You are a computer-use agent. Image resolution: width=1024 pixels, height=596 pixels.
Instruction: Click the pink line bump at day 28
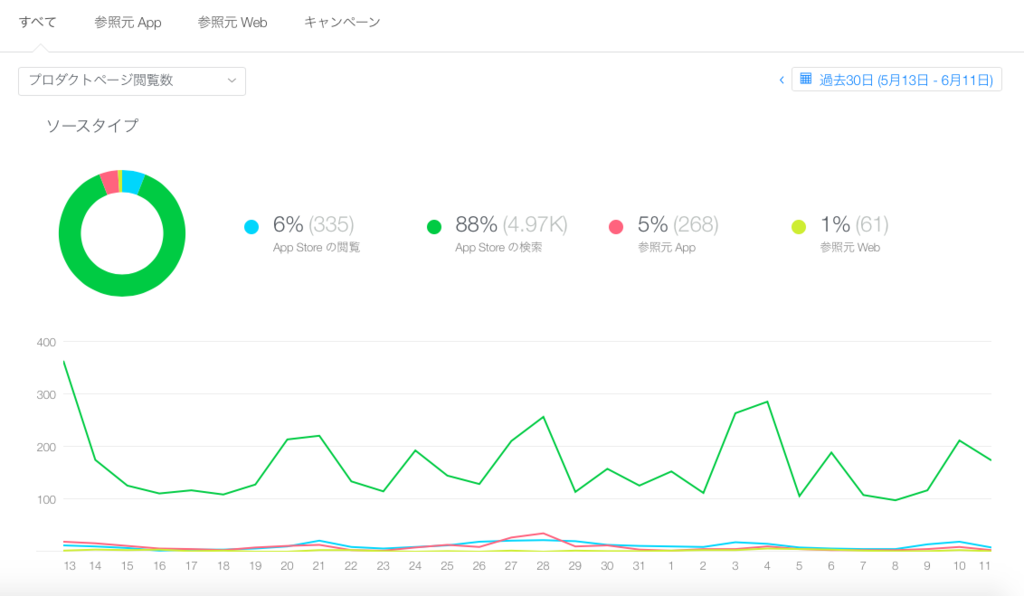pyautogui.click(x=543, y=533)
